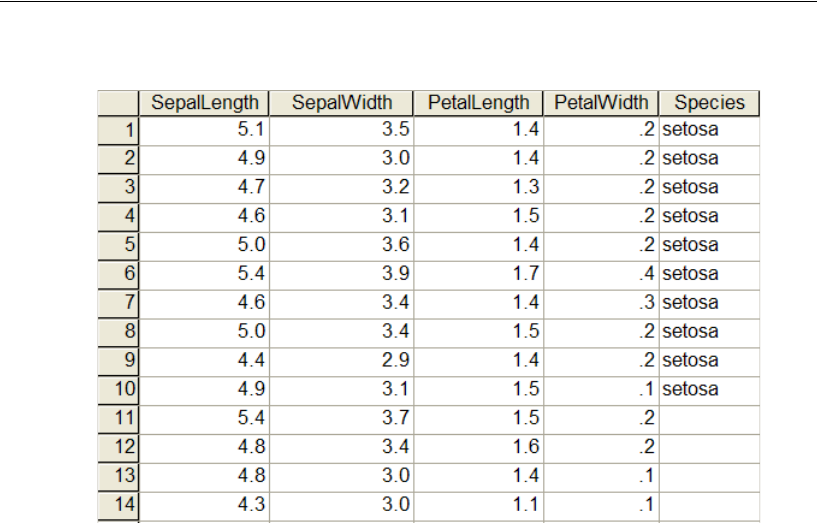Select PetalWidth value .3 in row 7
This screenshot has height=523, width=817.
[600, 302]
